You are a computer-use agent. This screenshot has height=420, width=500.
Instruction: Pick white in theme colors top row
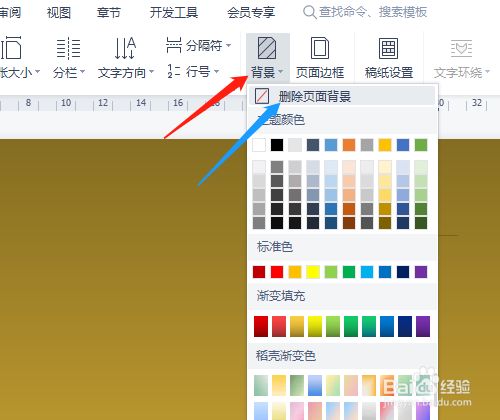[x=259, y=145]
